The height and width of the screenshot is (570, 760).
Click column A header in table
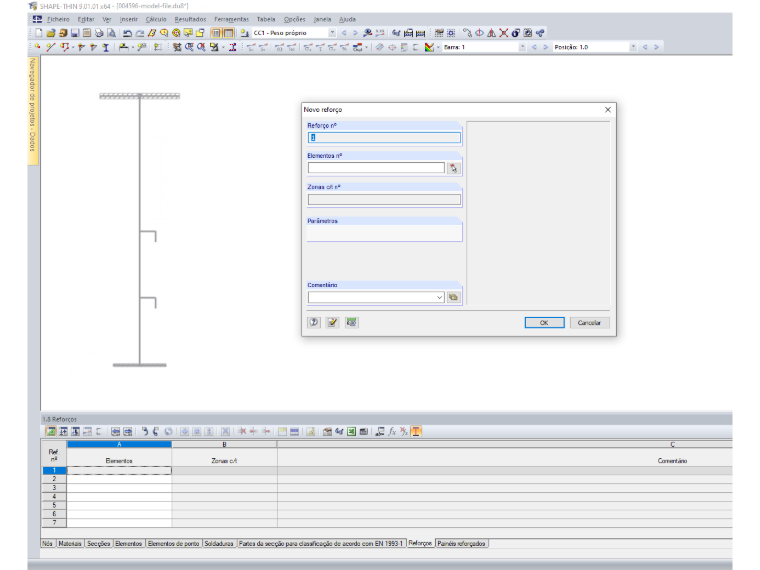coord(119,444)
